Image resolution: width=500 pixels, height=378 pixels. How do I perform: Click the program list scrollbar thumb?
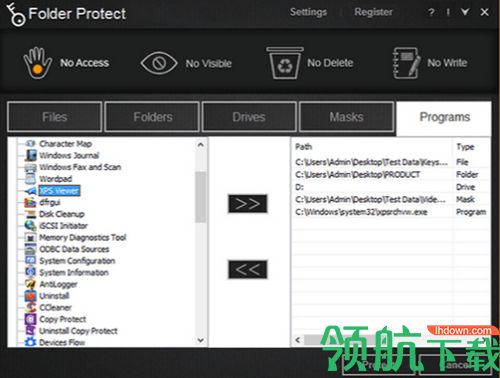pyautogui.click(x=201, y=197)
